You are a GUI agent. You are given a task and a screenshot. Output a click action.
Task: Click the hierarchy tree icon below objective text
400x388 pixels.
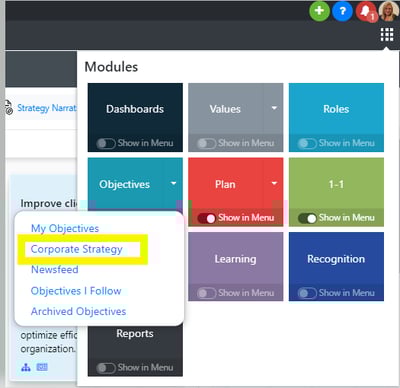click(26, 367)
